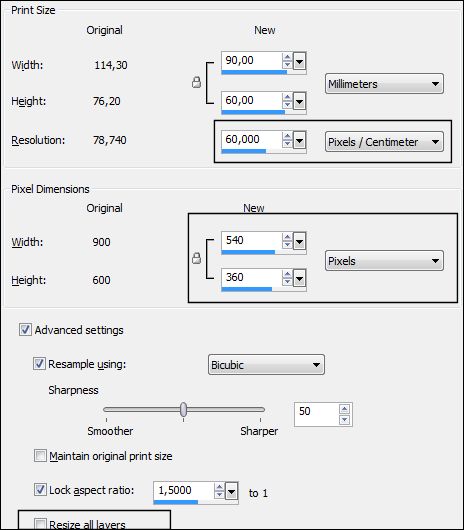This screenshot has width=464, height=530.
Task: Disable the Lock aspect ratio checkbox
Action: 40,489
